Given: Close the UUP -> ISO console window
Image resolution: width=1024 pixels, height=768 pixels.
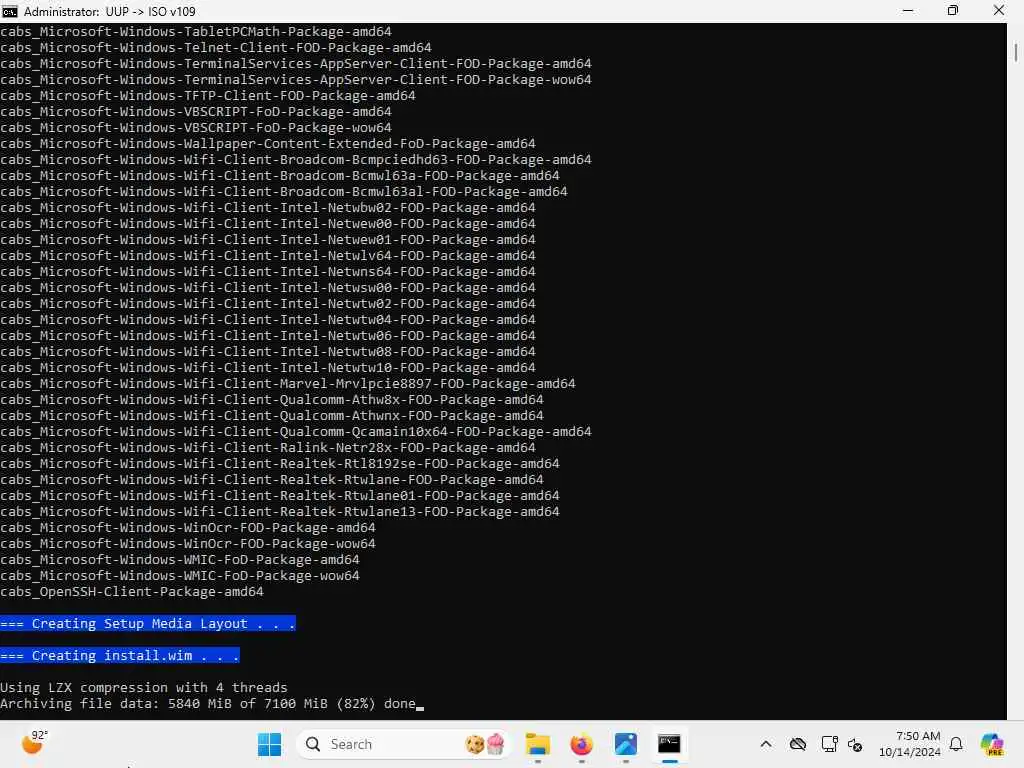Looking at the screenshot, I should tap(999, 11).
